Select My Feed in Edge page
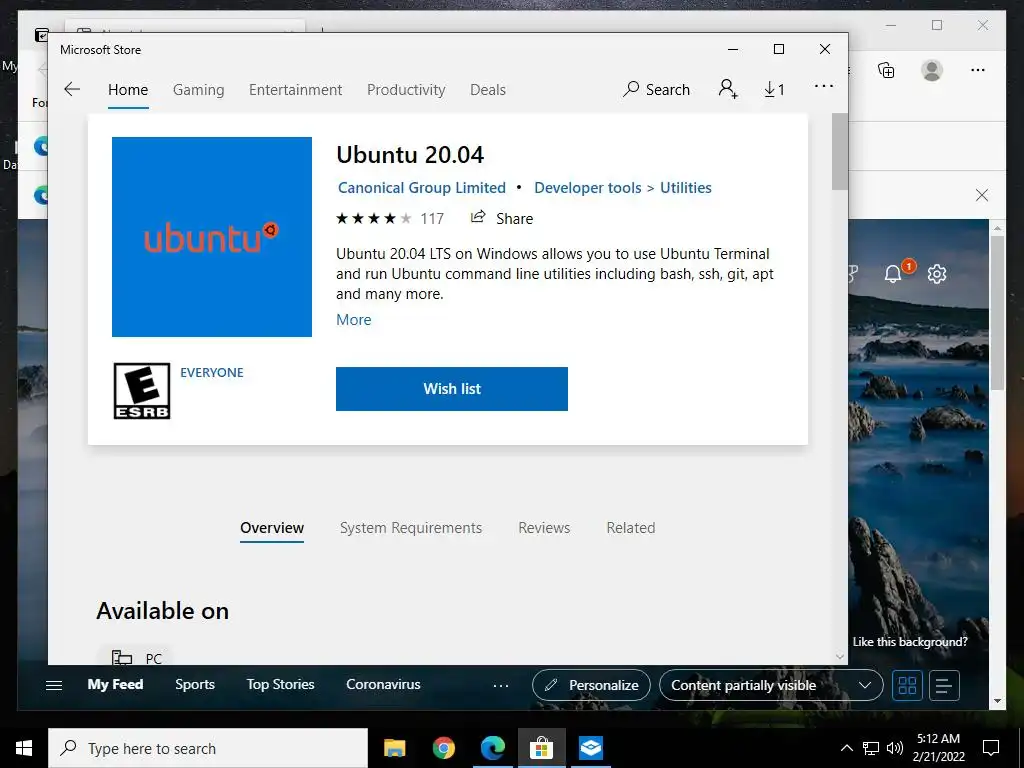Screen dimensions: 1024x768 click(116, 684)
